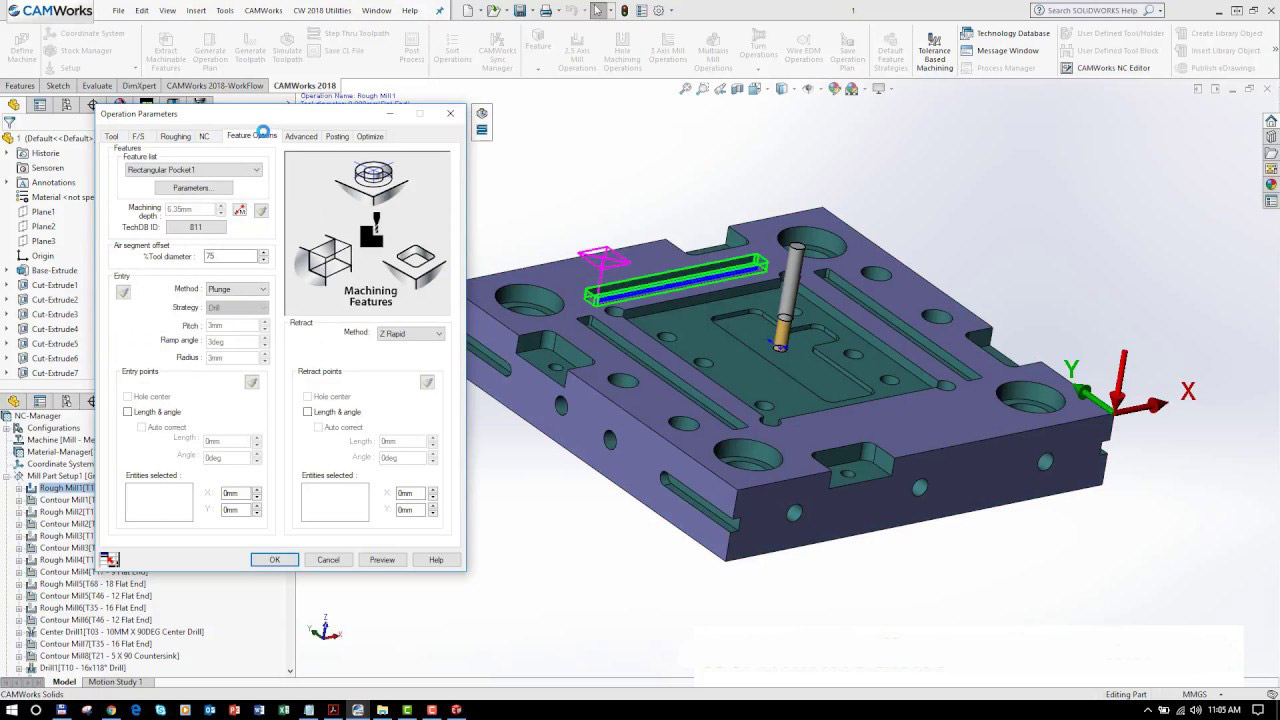Screen dimensions: 1280x720
Task: Toggle Entry points Auto correct checkbox
Action: (x=141, y=427)
